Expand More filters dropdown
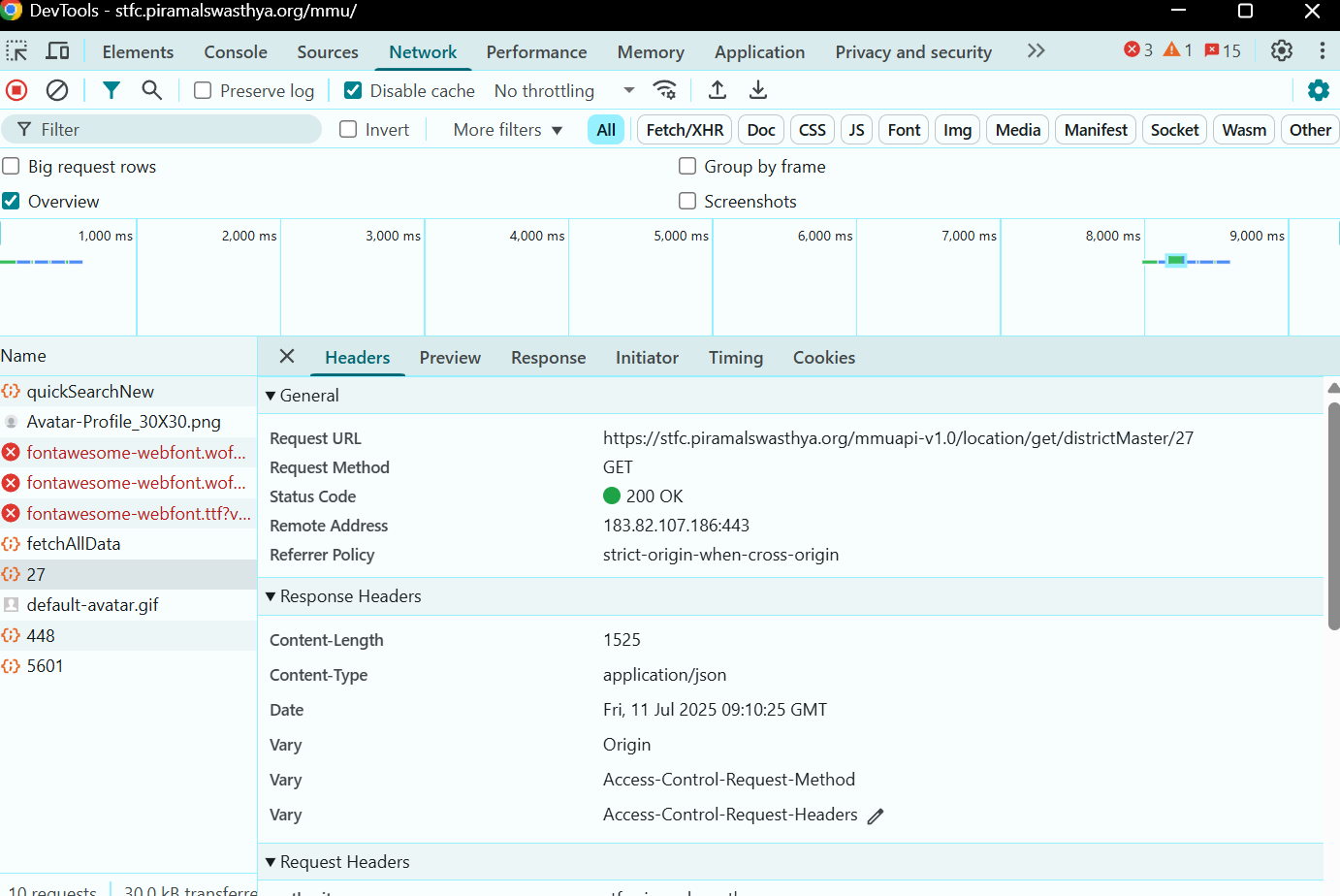Viewport: 1340px width, 896px height. point(507,130)
